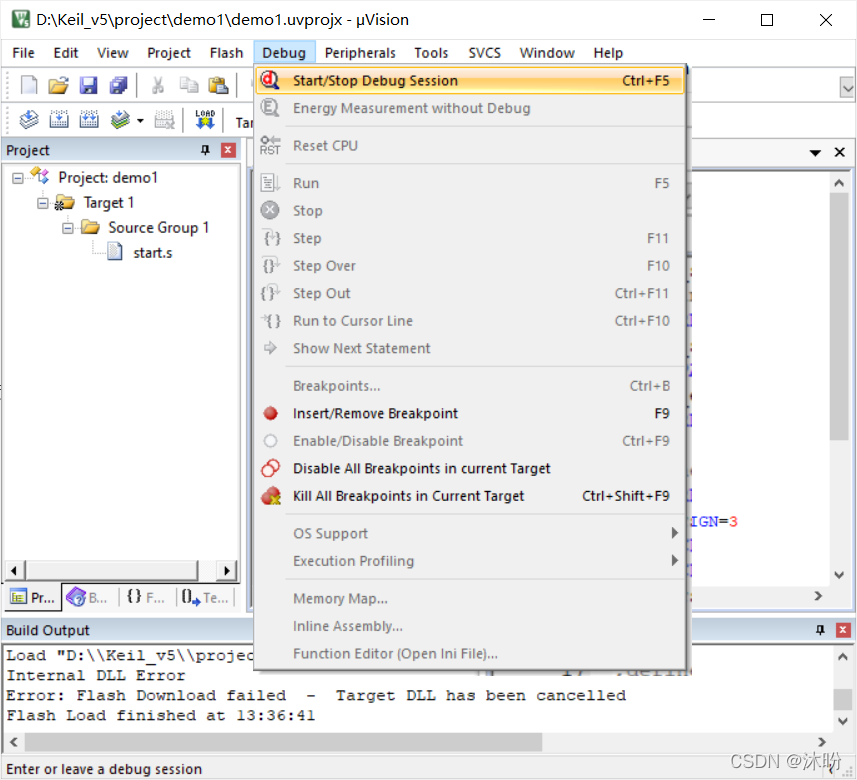
Task: Open the File menu
Action: [x=23, y=53]
